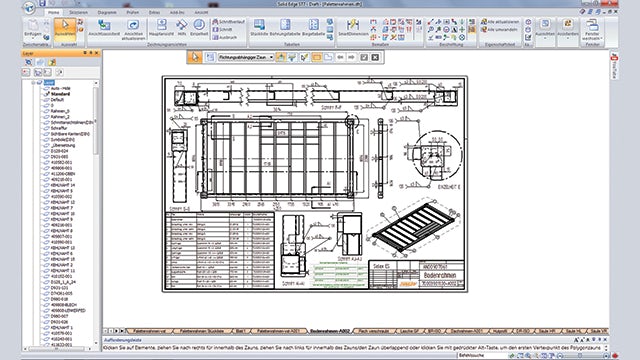640x360 pixels.
Task: Click the Schnittverlauf button
Action: pyautogui.click(x=229, y=22)
